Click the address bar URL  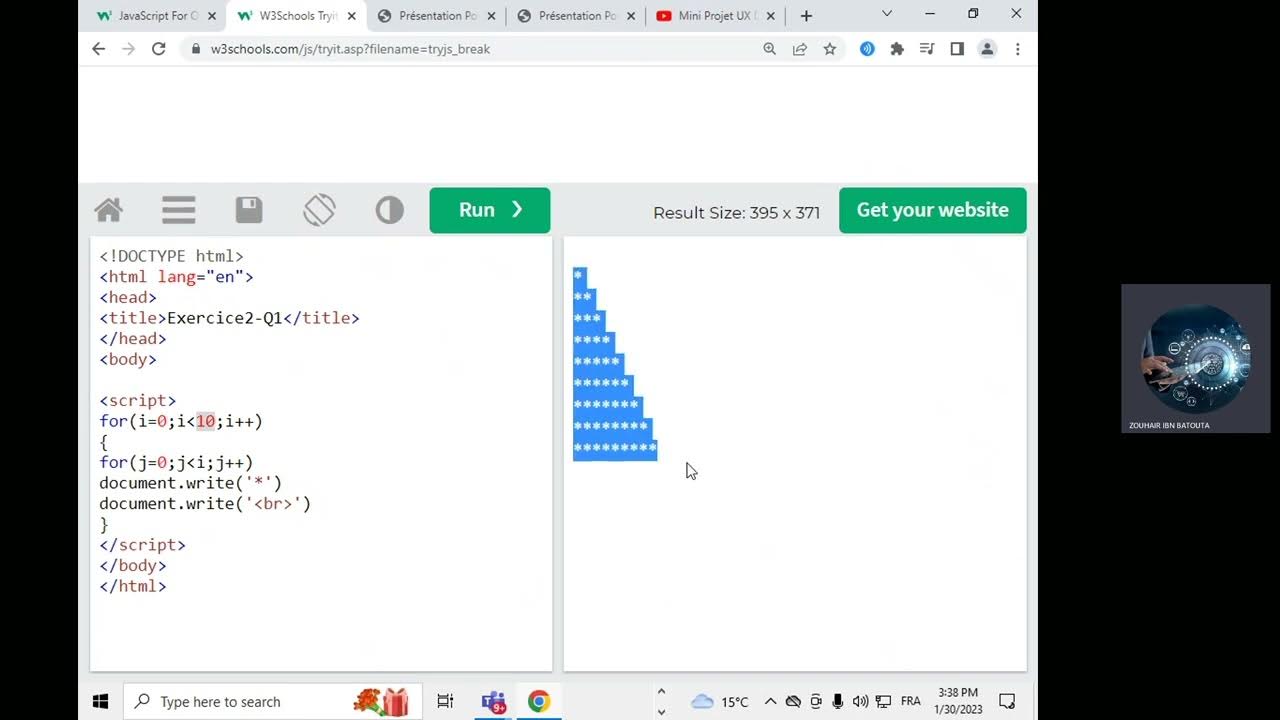(350, 48)
